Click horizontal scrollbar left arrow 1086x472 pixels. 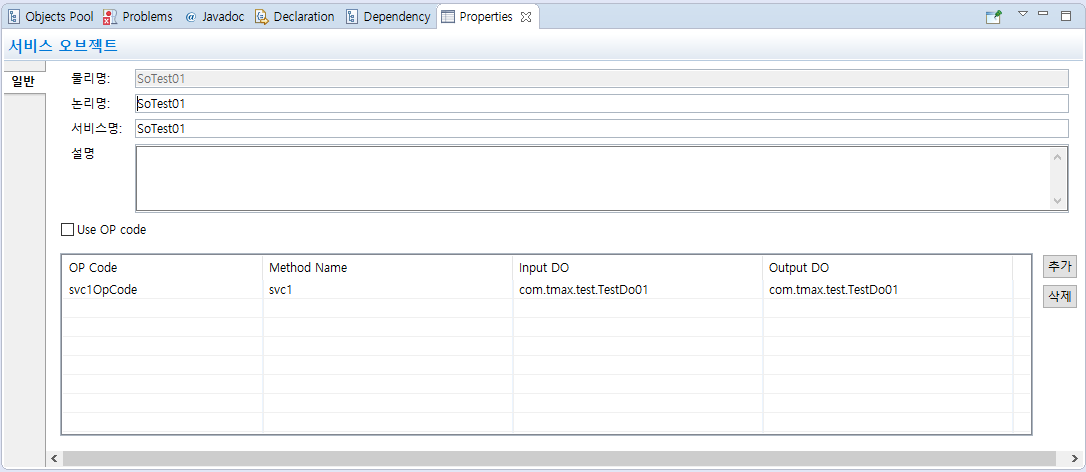53,458
